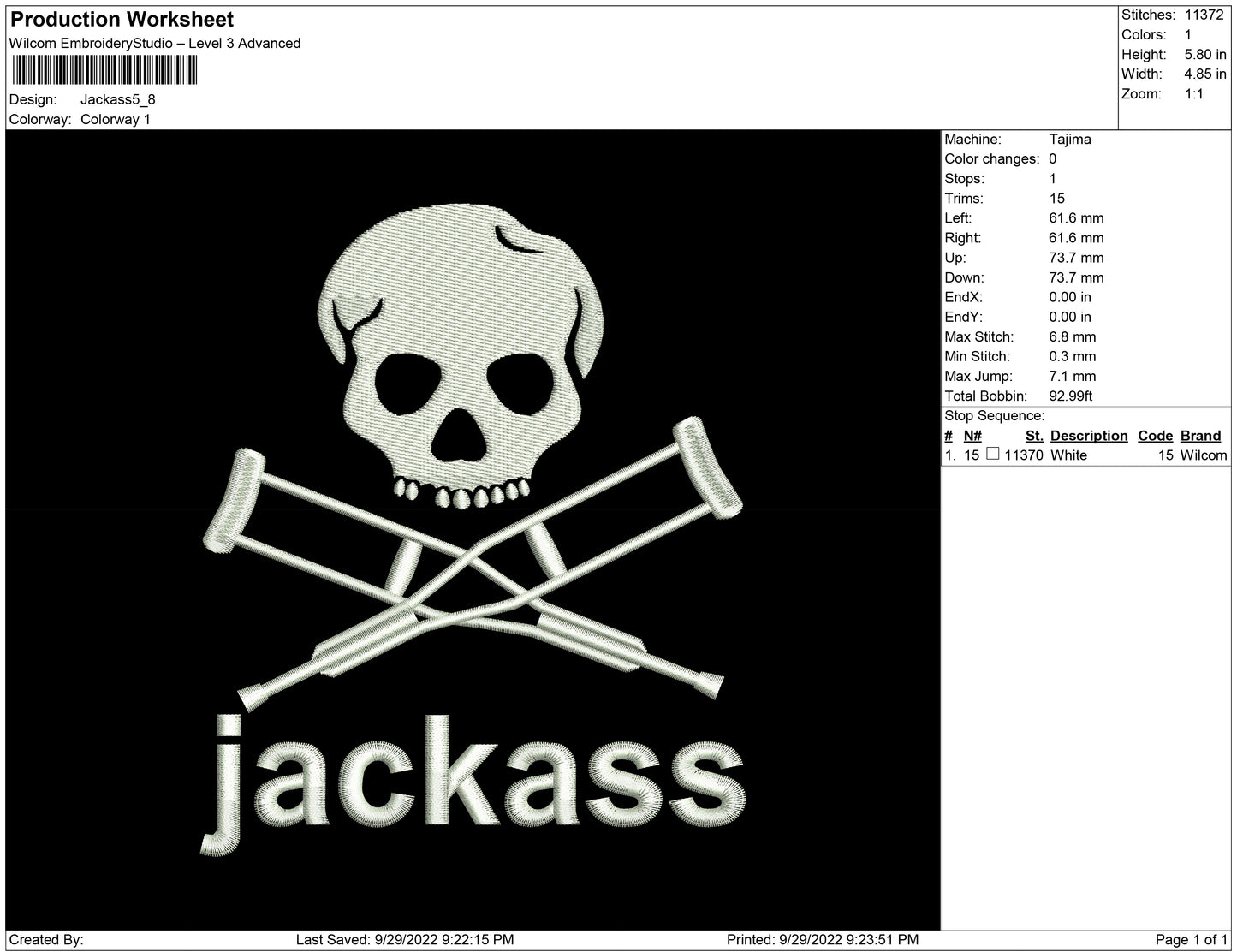This screenshot has width=1237, height=952.
Task: Click the embroidered 'jackass' lettering in preview
Action: coord(472,786)
